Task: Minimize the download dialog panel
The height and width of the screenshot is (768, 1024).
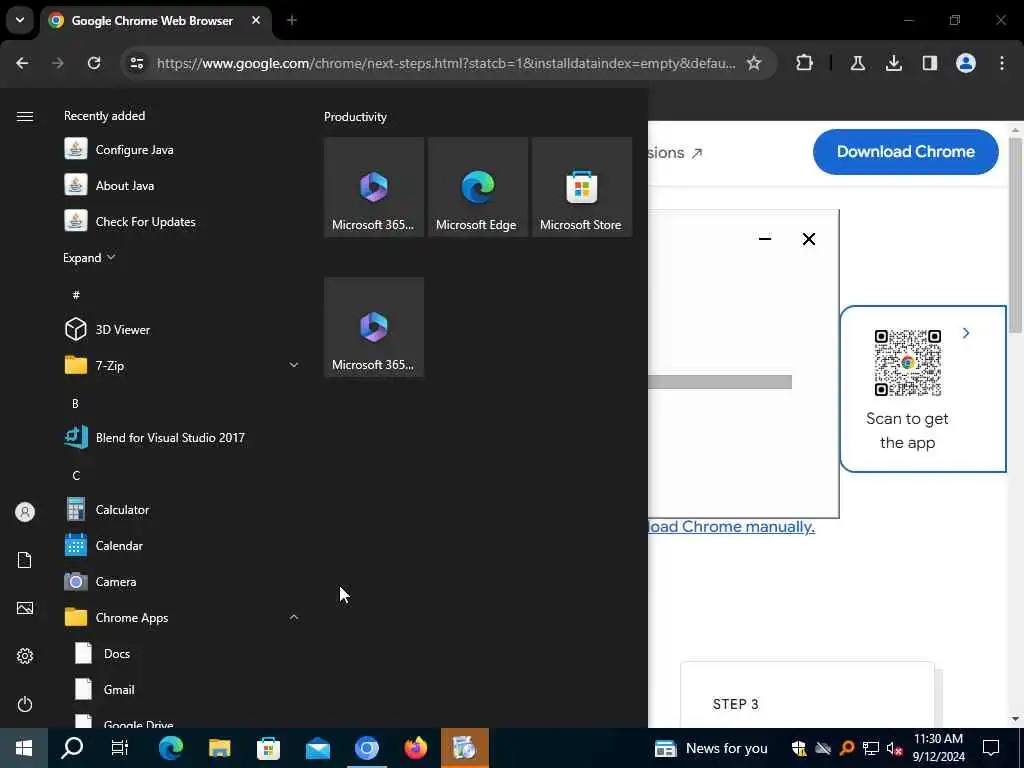Action: coord(765,239)
